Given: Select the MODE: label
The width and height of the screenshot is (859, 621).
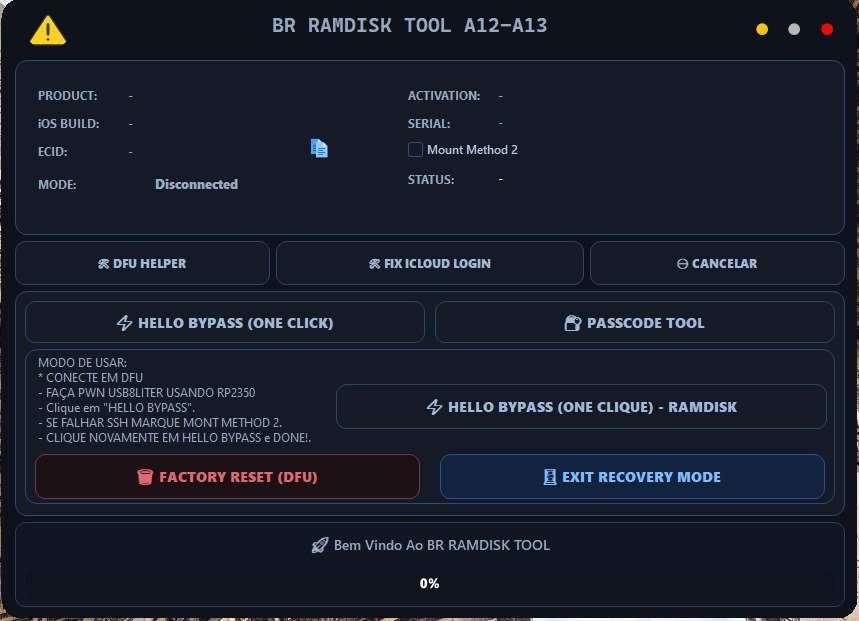Looking at the screenshot, I should pyautogui.click(x=57, y=185).
